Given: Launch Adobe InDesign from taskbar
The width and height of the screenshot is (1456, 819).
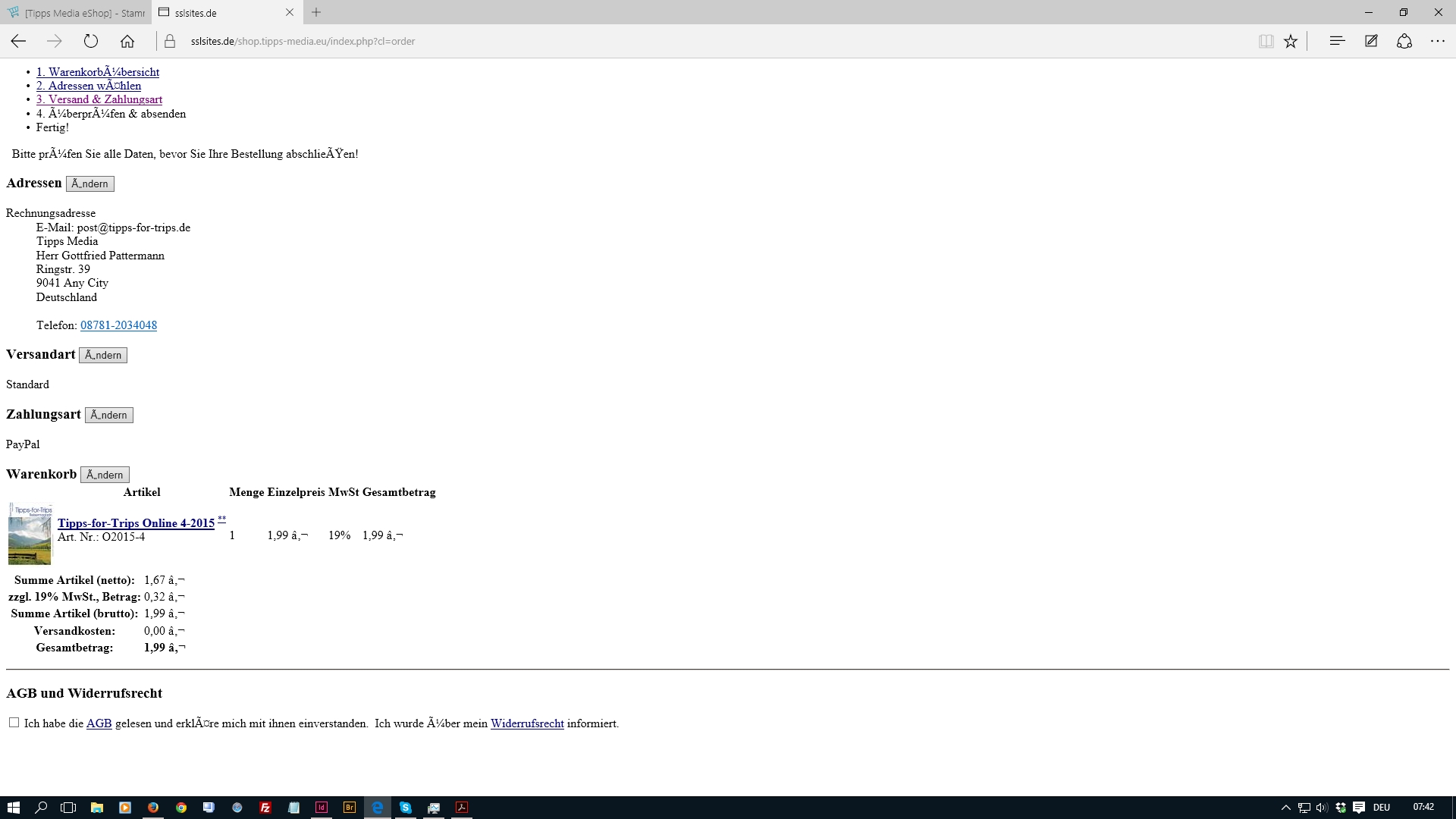Looking at the screenshot, I should pos(322,808).
